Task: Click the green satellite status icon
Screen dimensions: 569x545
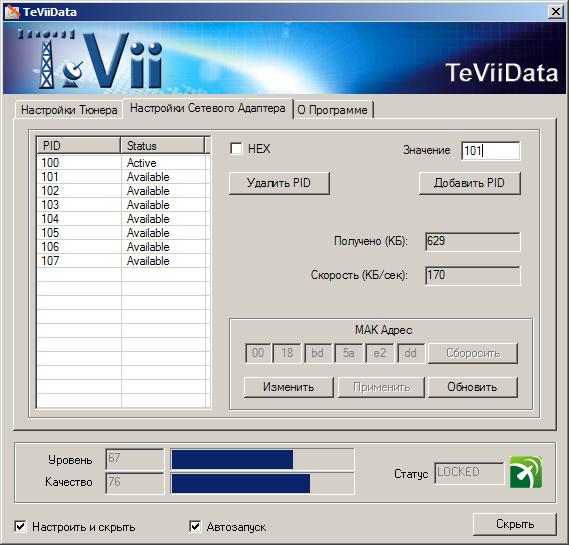Action: tap(526, 472)
